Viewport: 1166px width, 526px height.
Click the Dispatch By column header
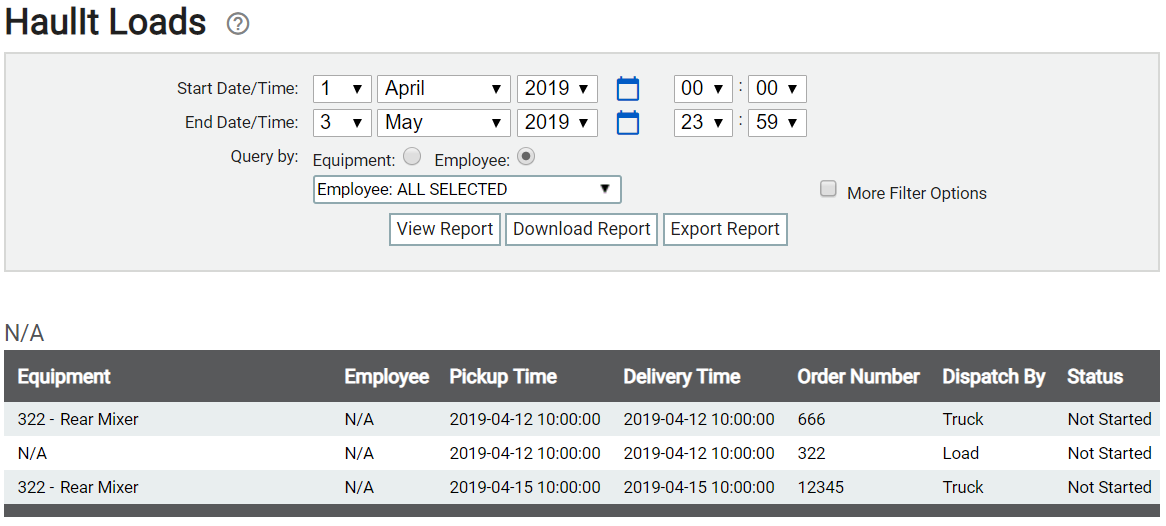[994, 376]
